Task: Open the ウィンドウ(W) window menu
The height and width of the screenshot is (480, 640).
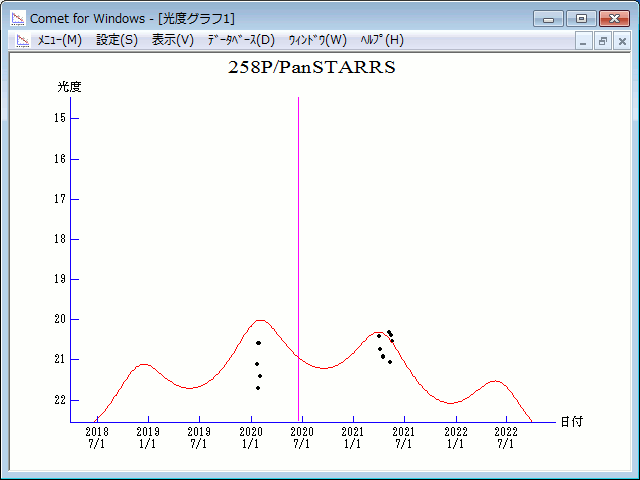Action: point(317,40)
